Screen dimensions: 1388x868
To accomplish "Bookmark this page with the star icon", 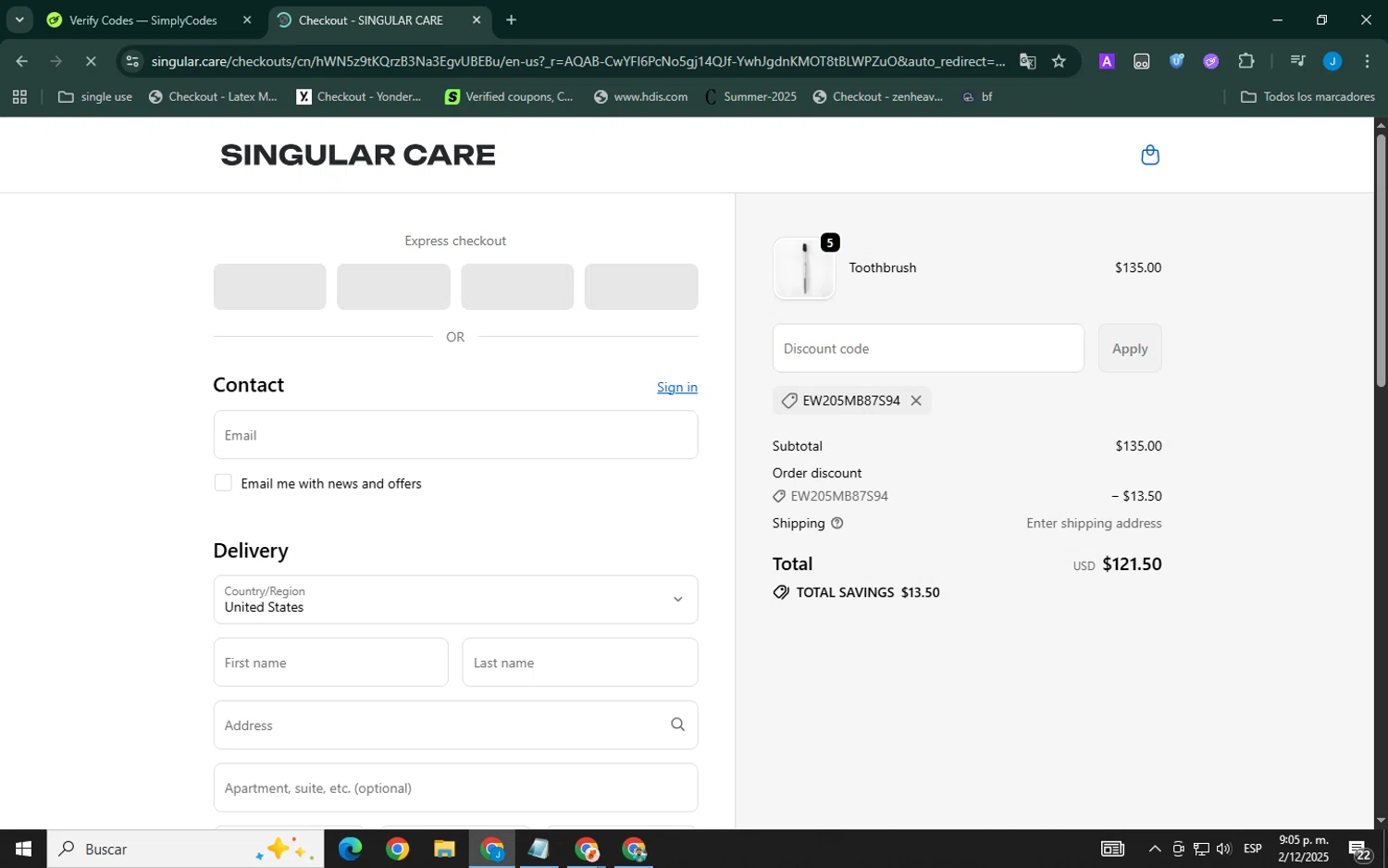I will (x=1060, y=62).
